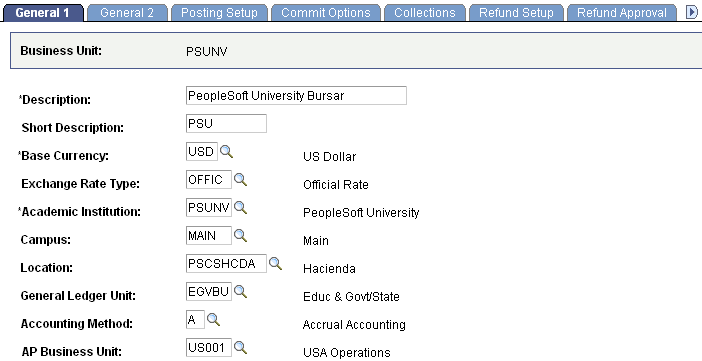Click the Exchange Rate Type lookup icon
This screenshot has width=702, height=361.
click(240, 180)
